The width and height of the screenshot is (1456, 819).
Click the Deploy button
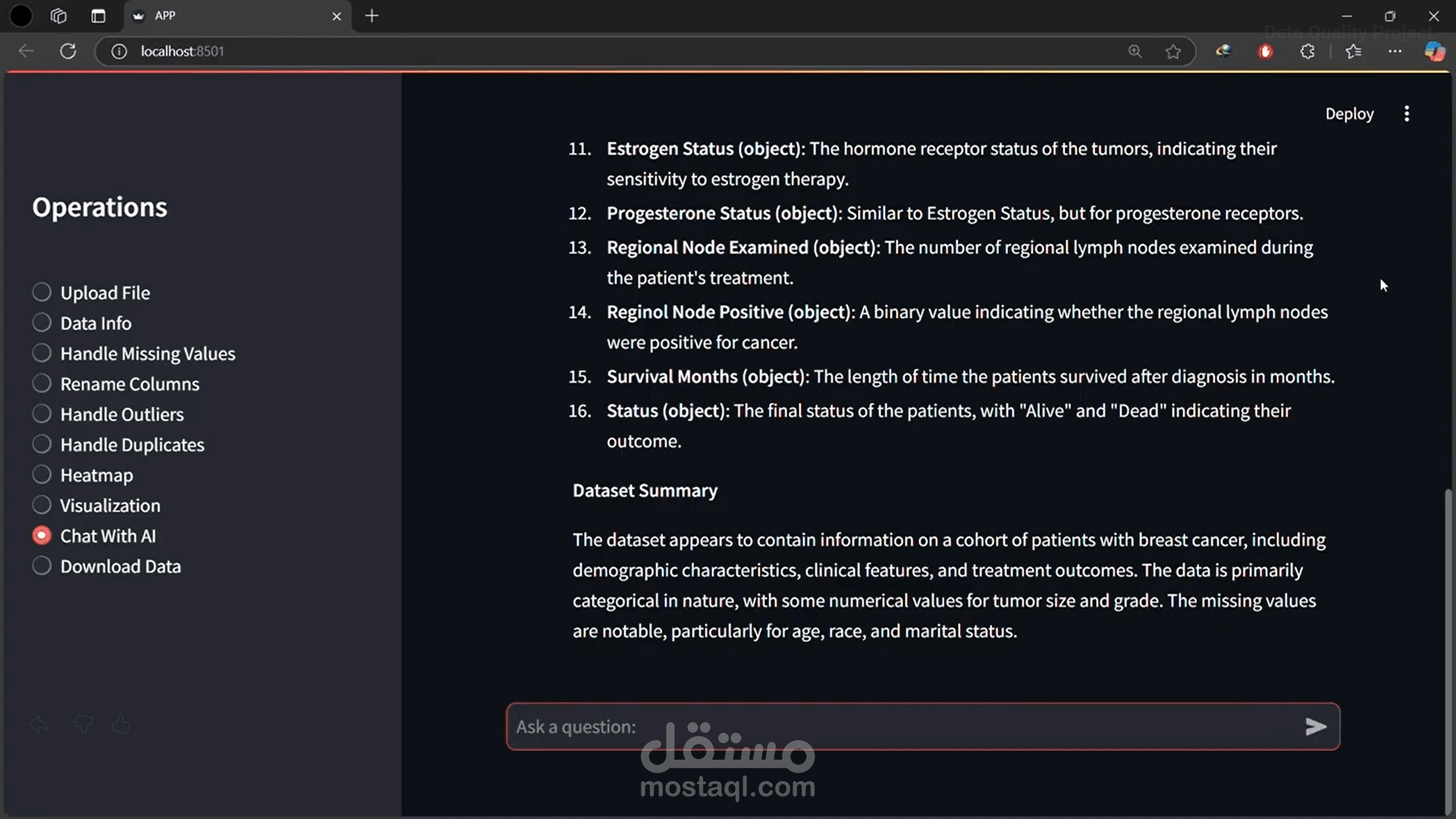coord(1349,114)
